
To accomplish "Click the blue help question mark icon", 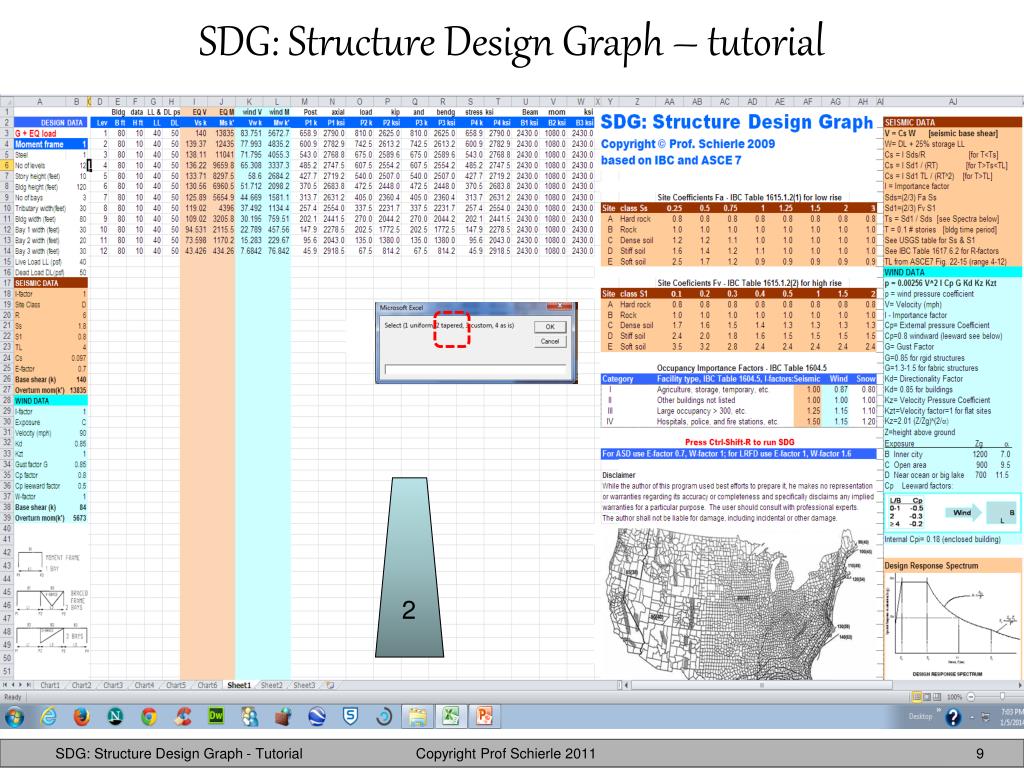I will (x=953, y=718).
